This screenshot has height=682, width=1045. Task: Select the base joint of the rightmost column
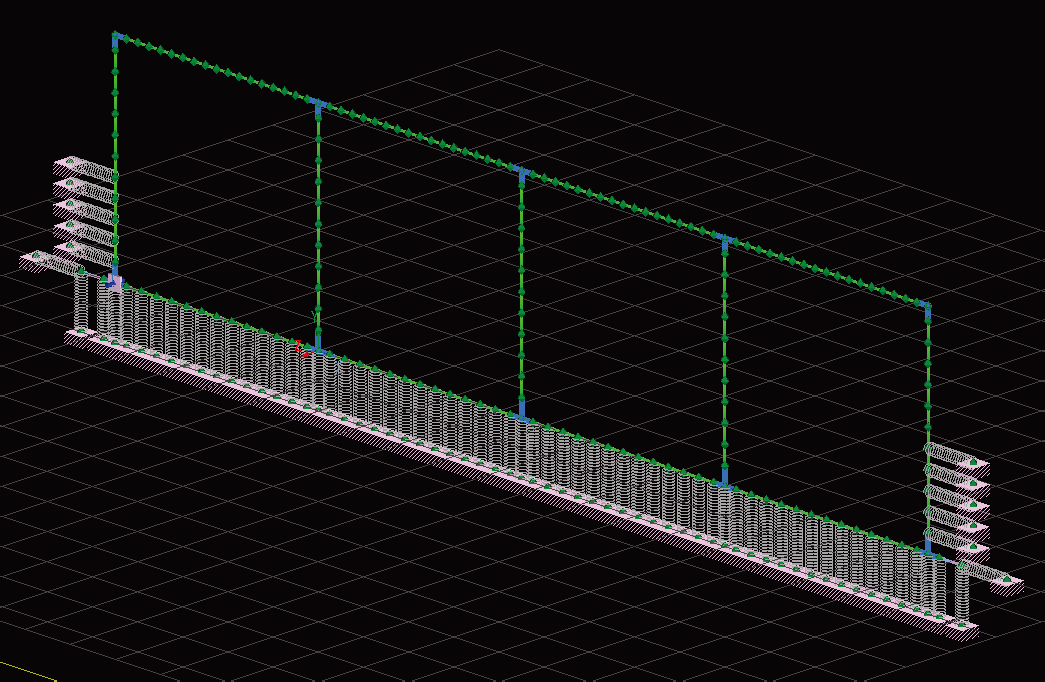(x=928, y=547)
